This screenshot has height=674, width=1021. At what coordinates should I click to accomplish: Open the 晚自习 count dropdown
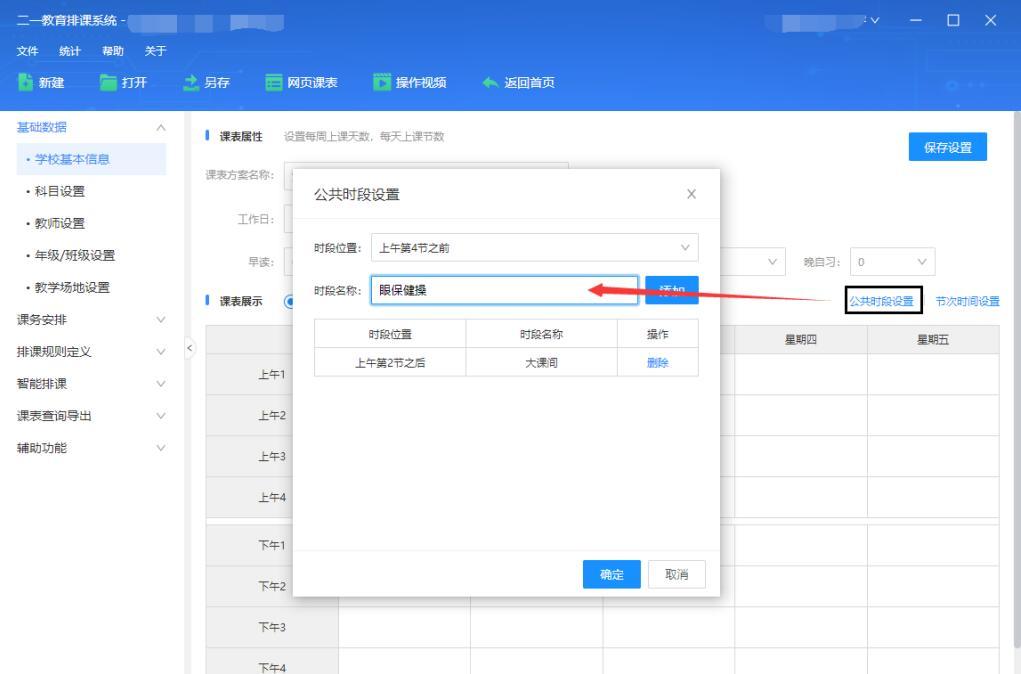(892, 262)
